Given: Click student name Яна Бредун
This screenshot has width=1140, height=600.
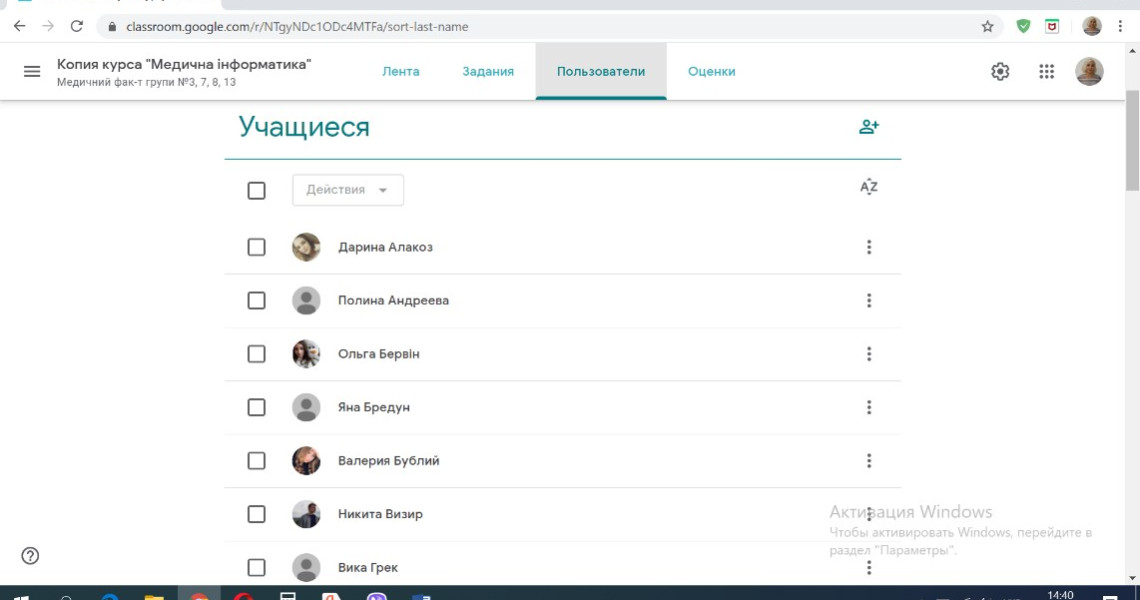Looking at the screenshot, I should click(x=374, y=407).
